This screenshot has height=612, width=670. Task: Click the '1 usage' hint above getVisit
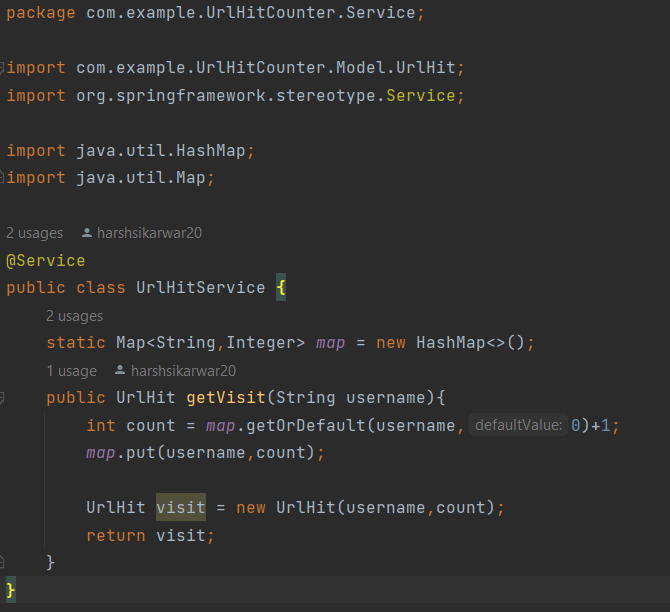point(72,371)
